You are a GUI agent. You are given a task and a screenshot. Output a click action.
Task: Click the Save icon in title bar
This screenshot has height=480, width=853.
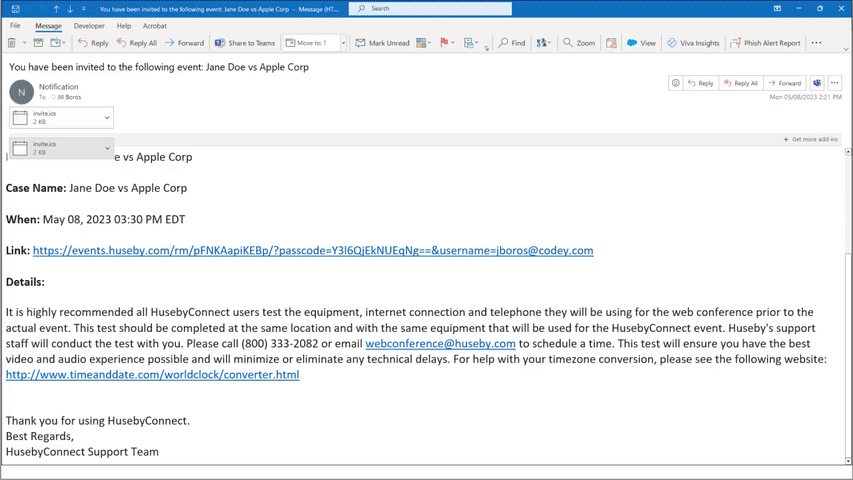click(15, 9)
